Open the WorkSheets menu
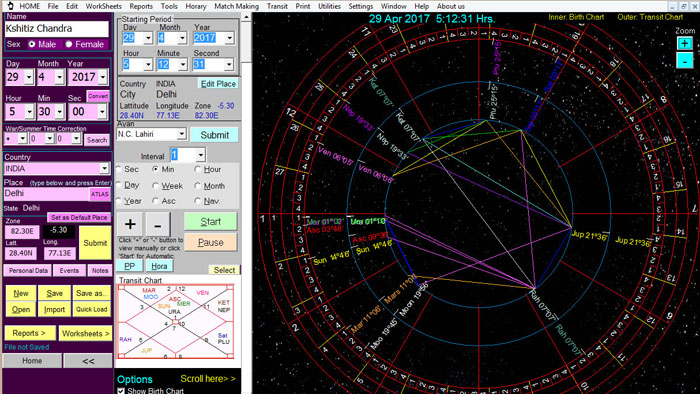The width and height of the screenshot is (700, 394). coord(104,6)
